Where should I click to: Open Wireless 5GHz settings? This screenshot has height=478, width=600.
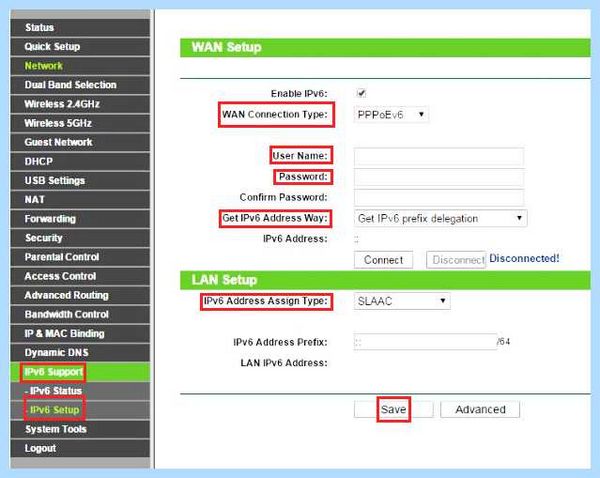(80, 123)
